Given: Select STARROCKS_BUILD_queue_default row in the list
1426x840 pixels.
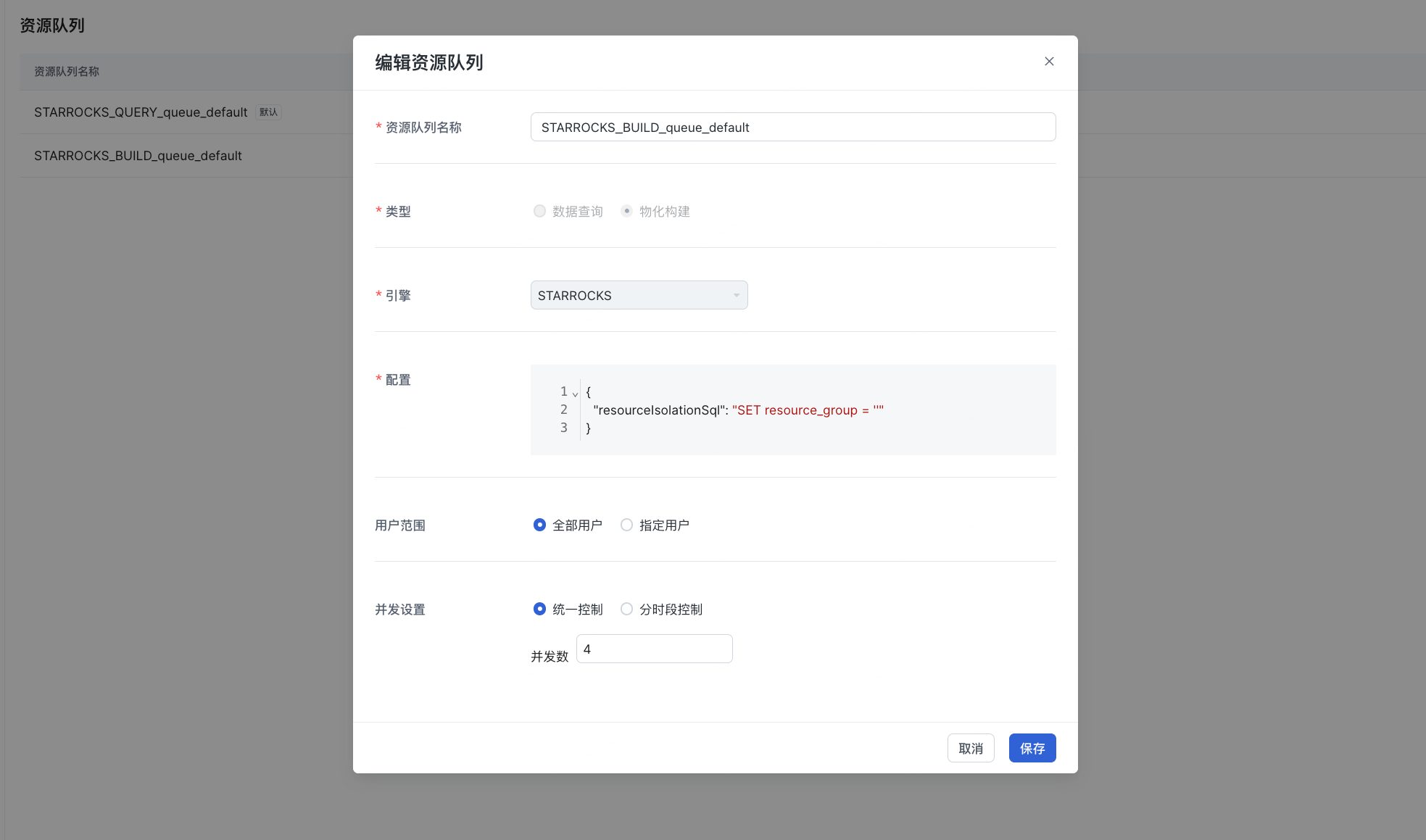Looking at the screenshot, I should tap(138, 156).
